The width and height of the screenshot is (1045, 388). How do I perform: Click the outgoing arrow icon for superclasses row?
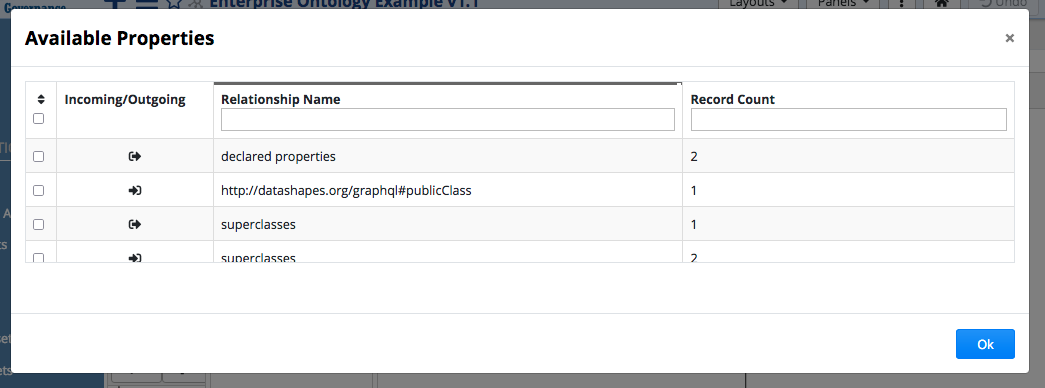pos(135,225)
